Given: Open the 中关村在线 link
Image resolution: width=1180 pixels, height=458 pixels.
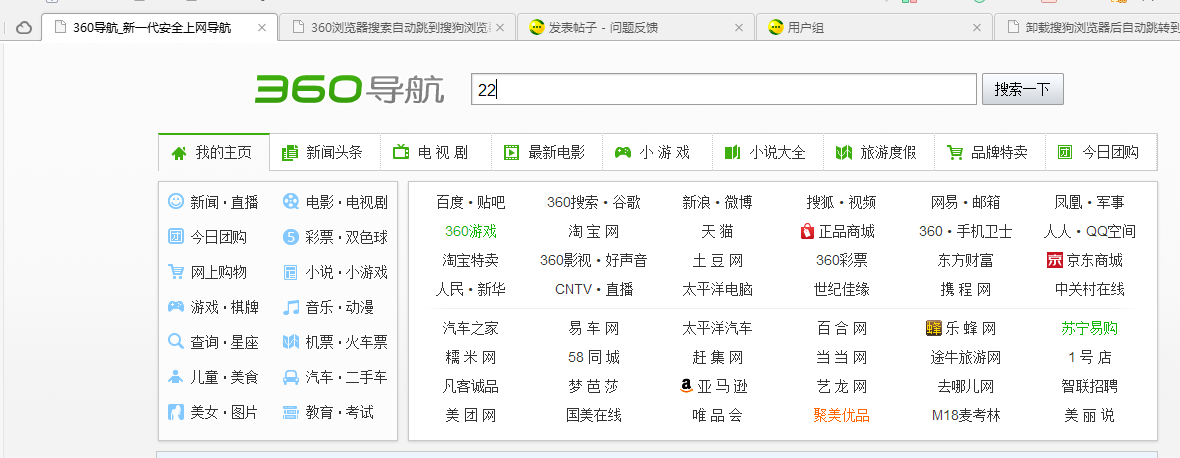Looking at the screenshot, I should tap(1090, 290).
